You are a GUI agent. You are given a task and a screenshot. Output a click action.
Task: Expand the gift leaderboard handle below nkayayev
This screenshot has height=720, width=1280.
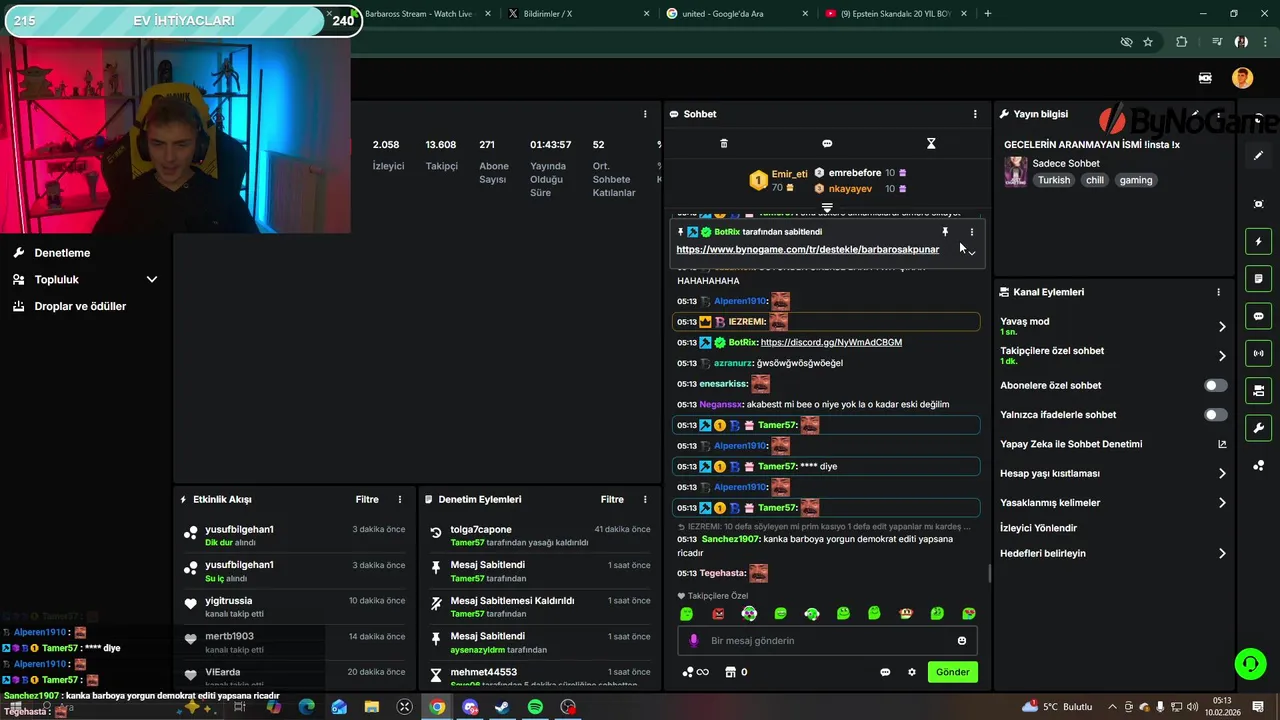pyautogui.click(x=827, y=207)
